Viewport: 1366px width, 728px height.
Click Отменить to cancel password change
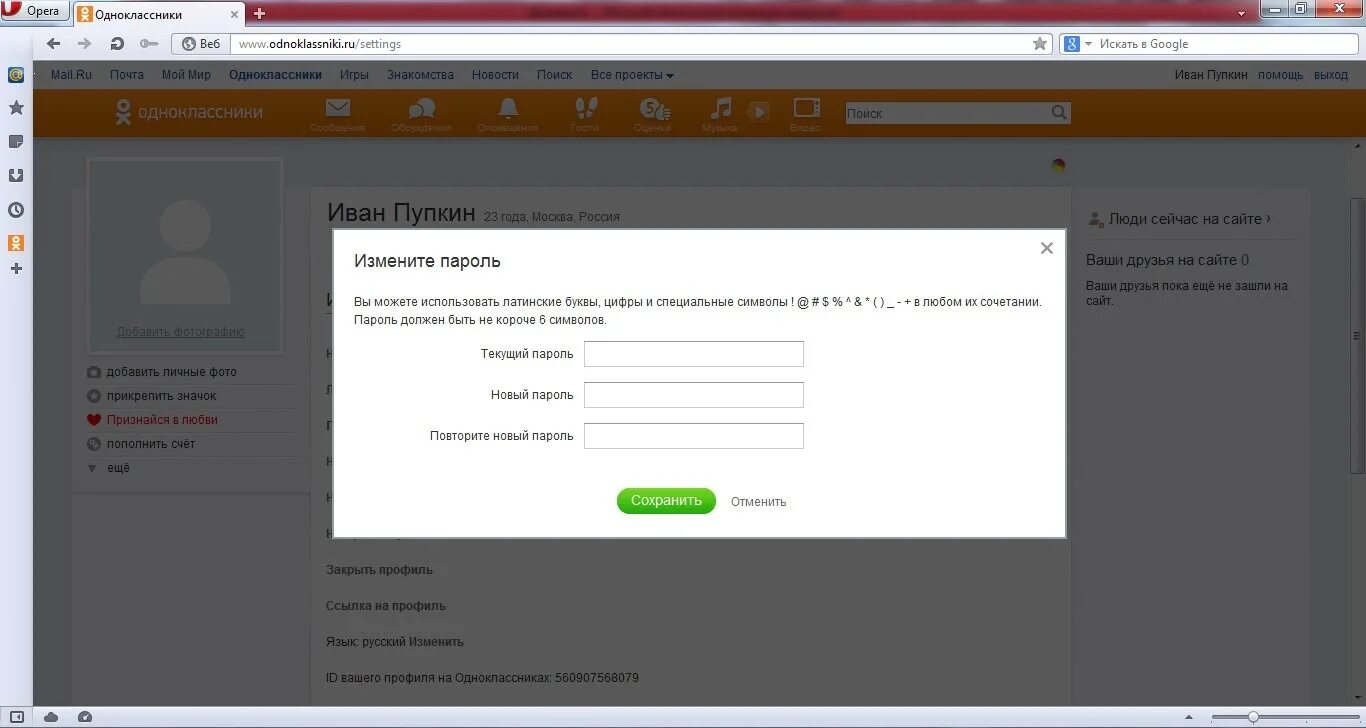tap(758, 502)
